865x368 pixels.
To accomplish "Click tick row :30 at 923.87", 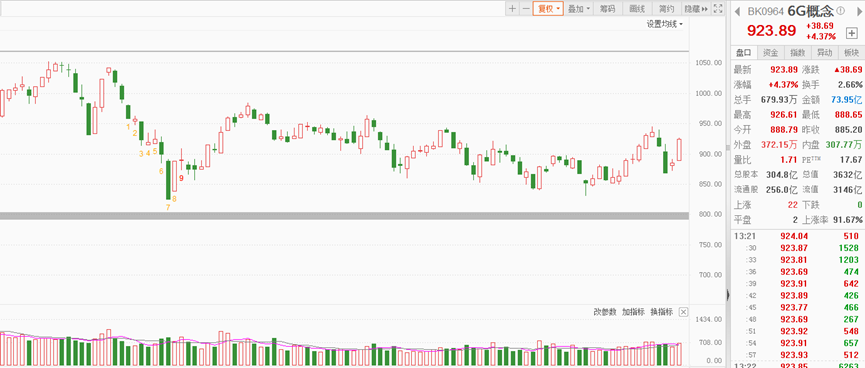I will point(798,248).
